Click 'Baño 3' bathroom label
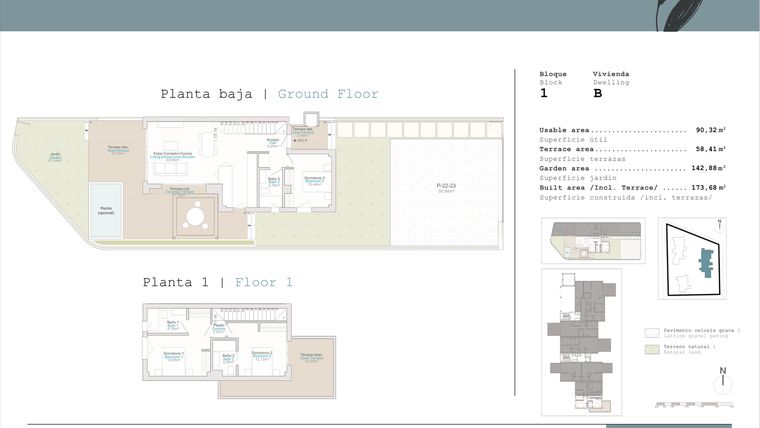Screen dimensions: 760x428 274,181
